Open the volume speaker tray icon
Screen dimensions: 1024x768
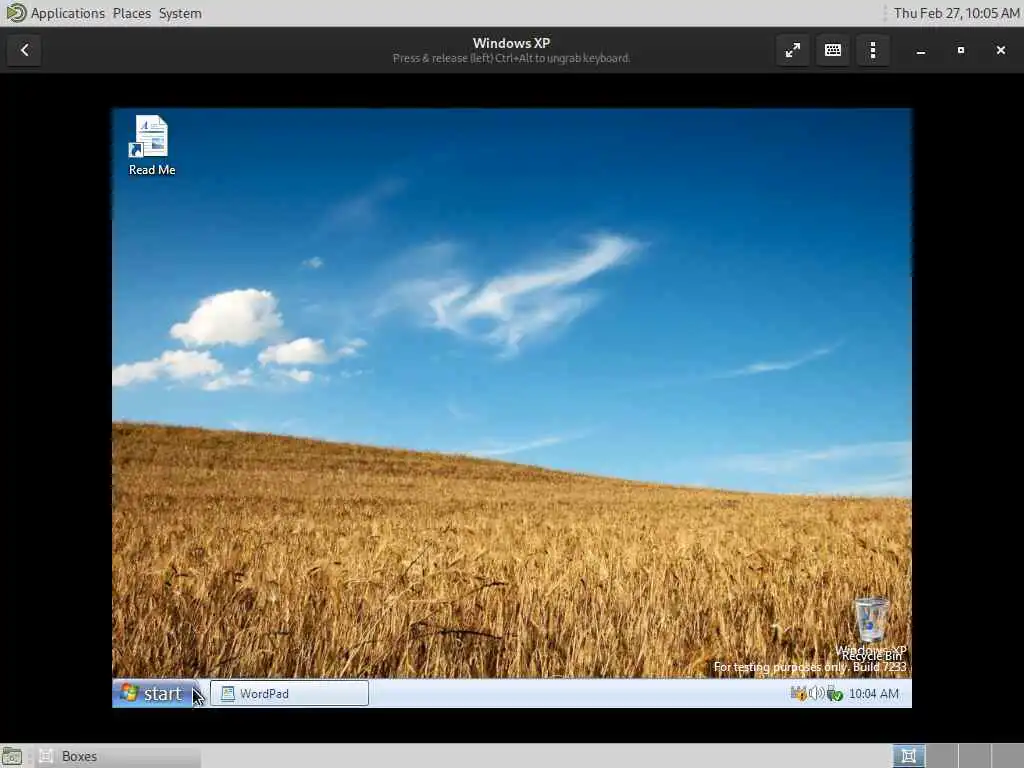click(816, 694)
